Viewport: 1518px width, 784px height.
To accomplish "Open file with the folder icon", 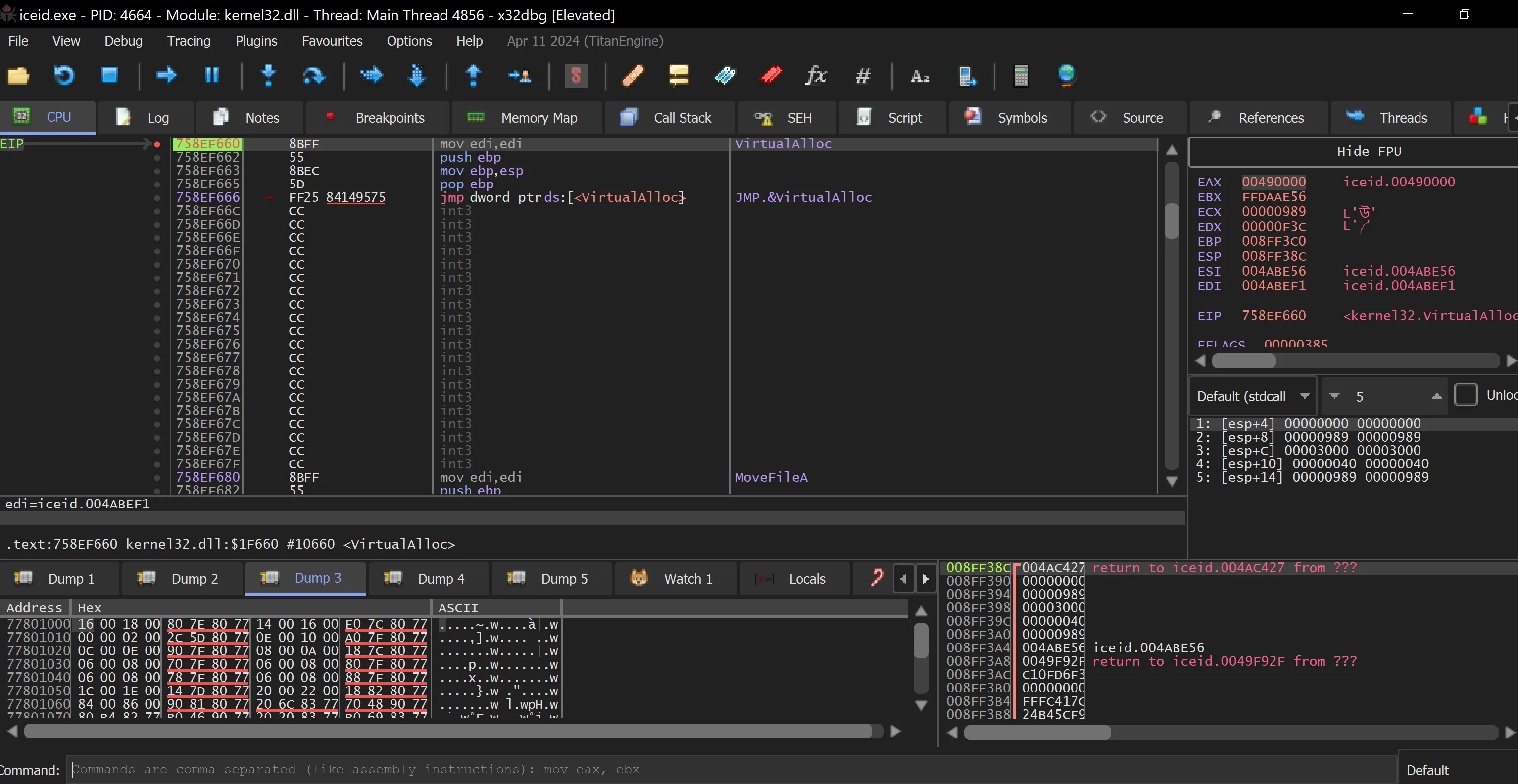I will click(18, 75).
